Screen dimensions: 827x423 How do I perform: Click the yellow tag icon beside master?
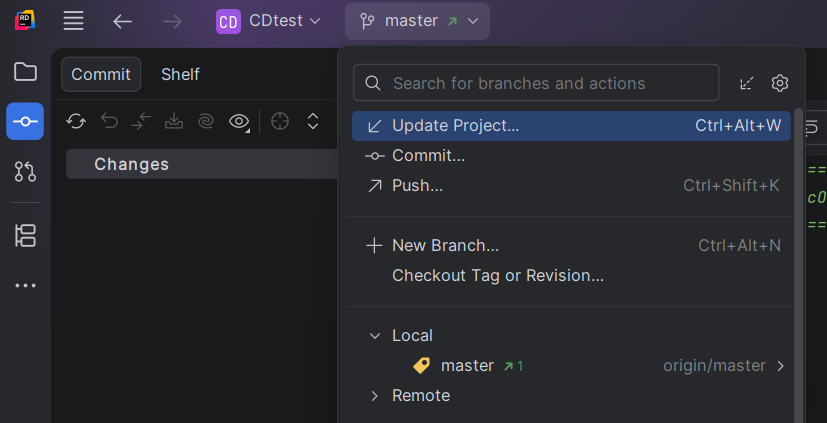(x=421, y=366)
